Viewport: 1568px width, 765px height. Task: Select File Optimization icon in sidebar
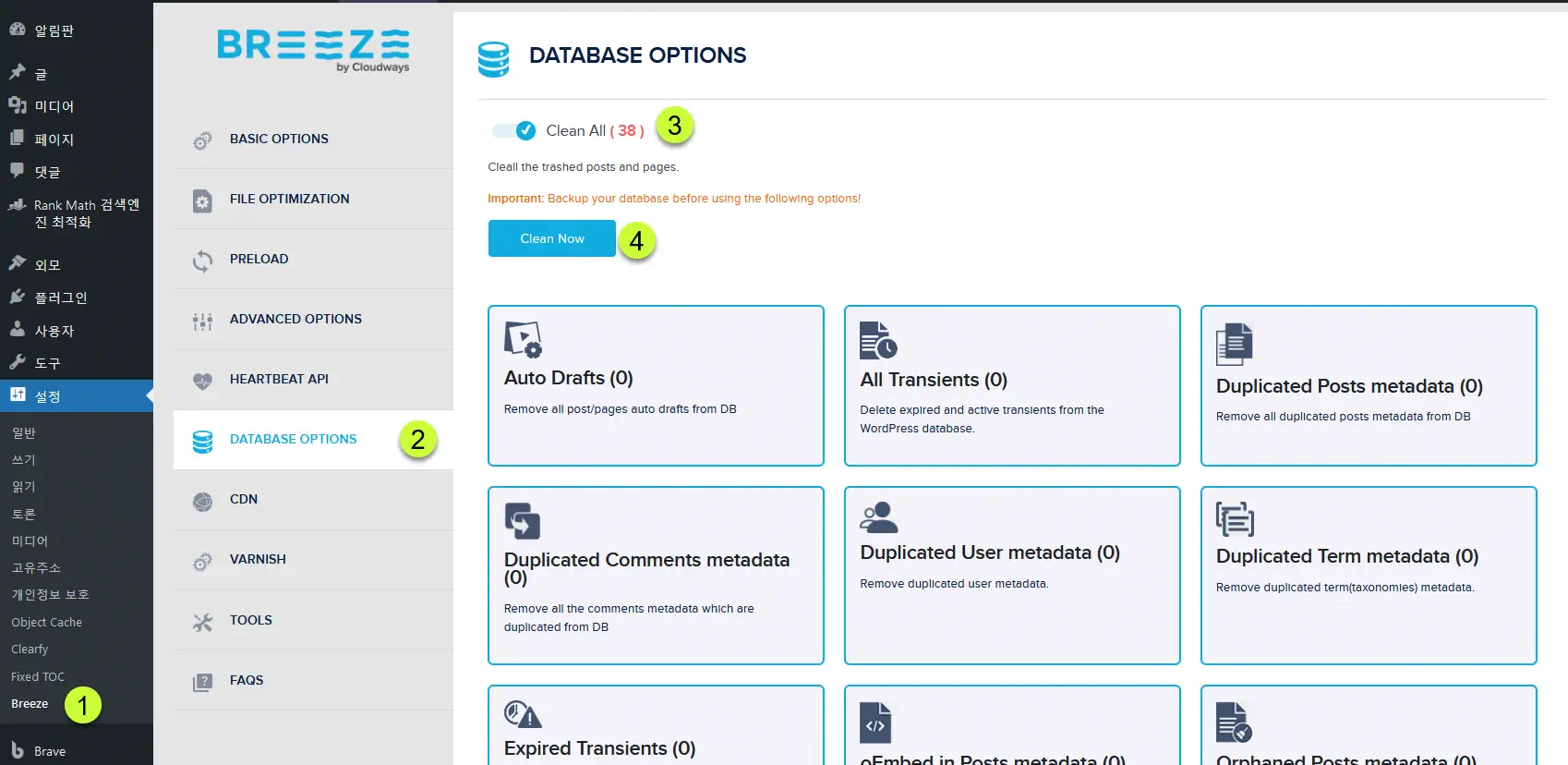coord(202,200)
